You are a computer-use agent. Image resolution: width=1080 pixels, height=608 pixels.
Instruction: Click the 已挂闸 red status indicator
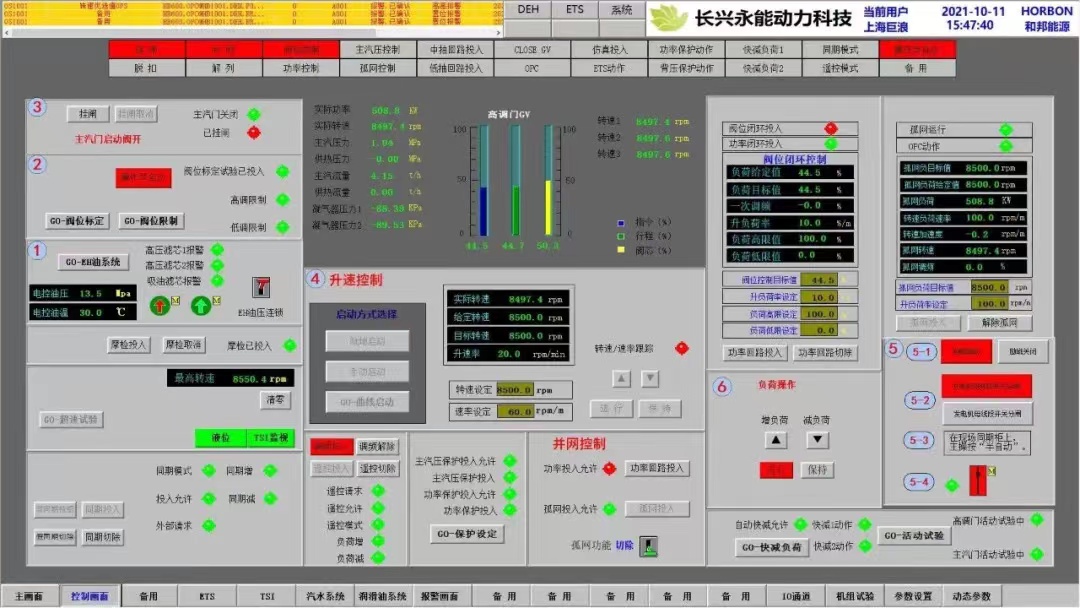tap(254, 132)
